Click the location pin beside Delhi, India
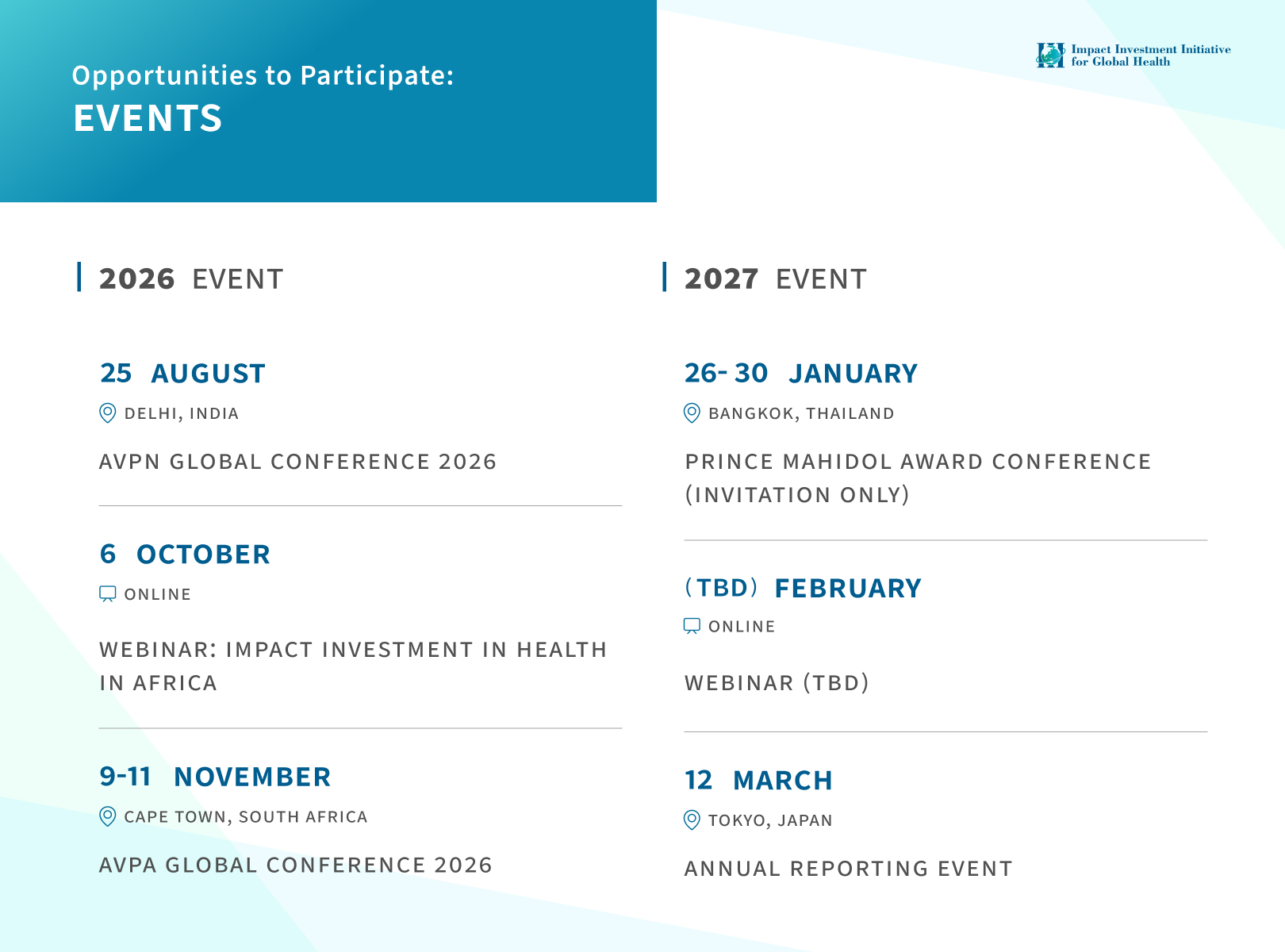The image size is (1285, 952). point(108,413)
